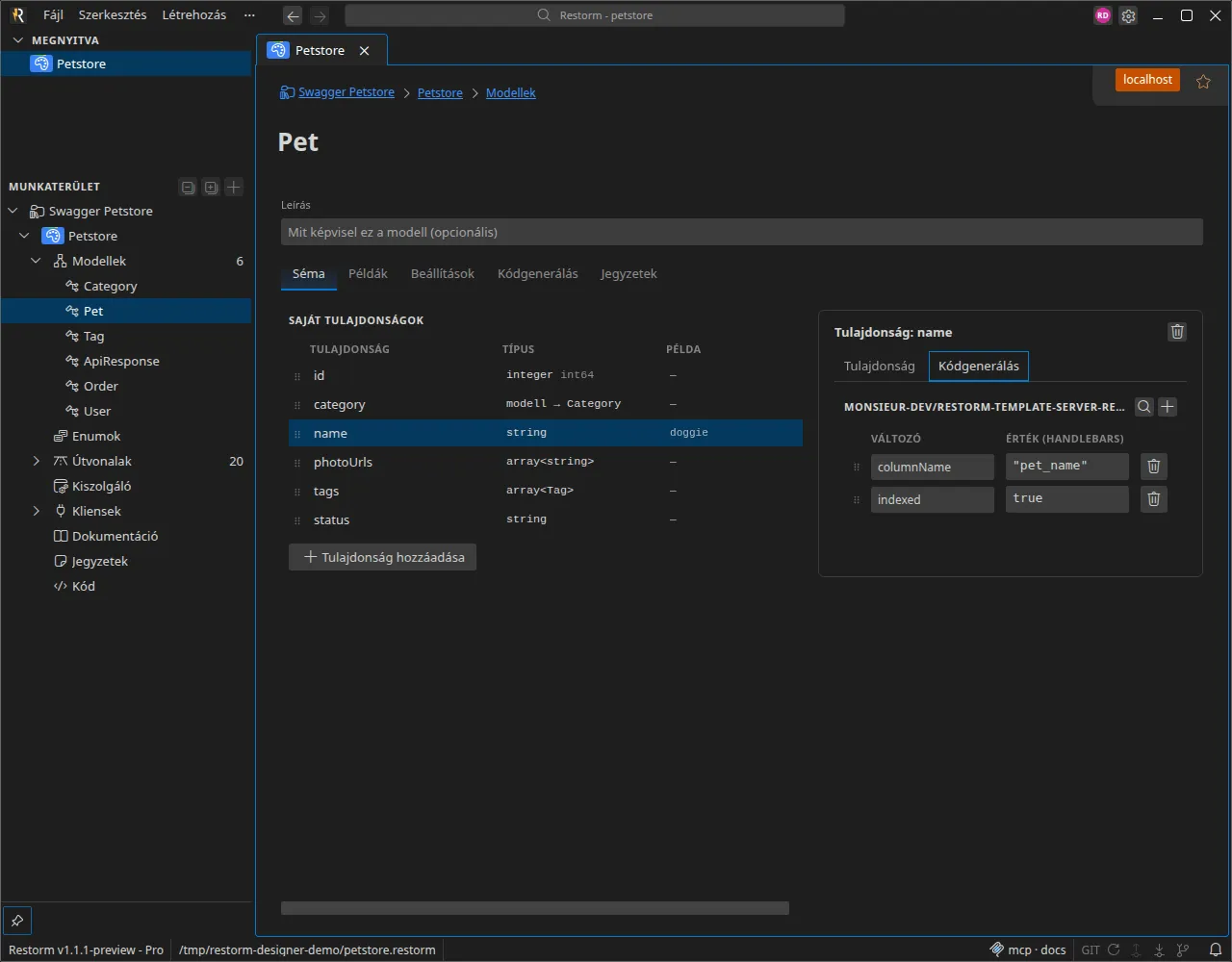Screen dimensions: 1232x962
Task: Expand the Kliensek tree node
Action: 37,512
